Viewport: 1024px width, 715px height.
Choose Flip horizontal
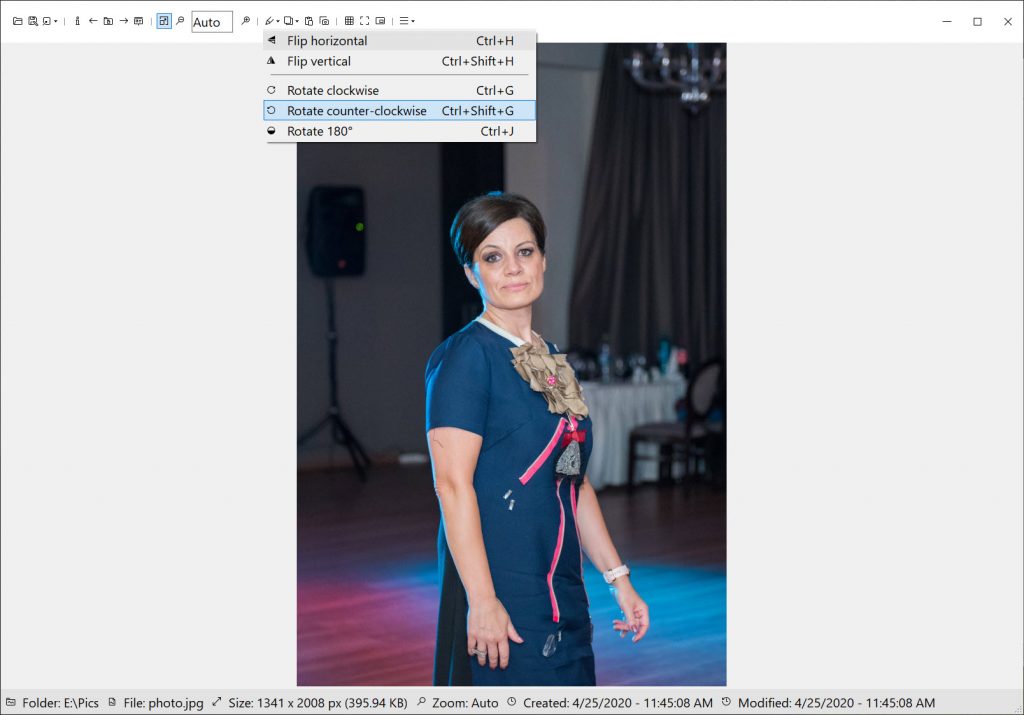pyautogui.click(x=400, y=40)
